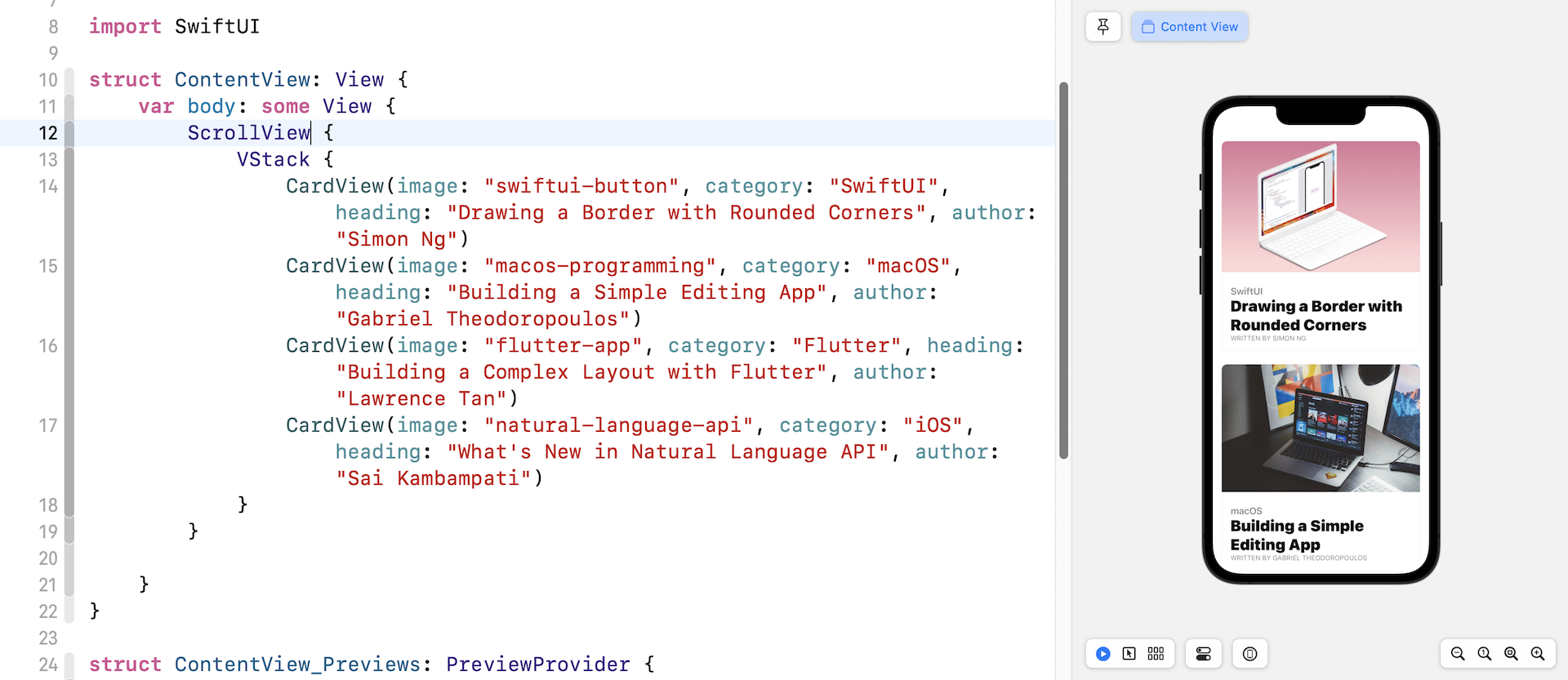Click line number 12 in the gutter
Image resolution: width=1568 pixels, height=680 pixels.
(48, 133)
